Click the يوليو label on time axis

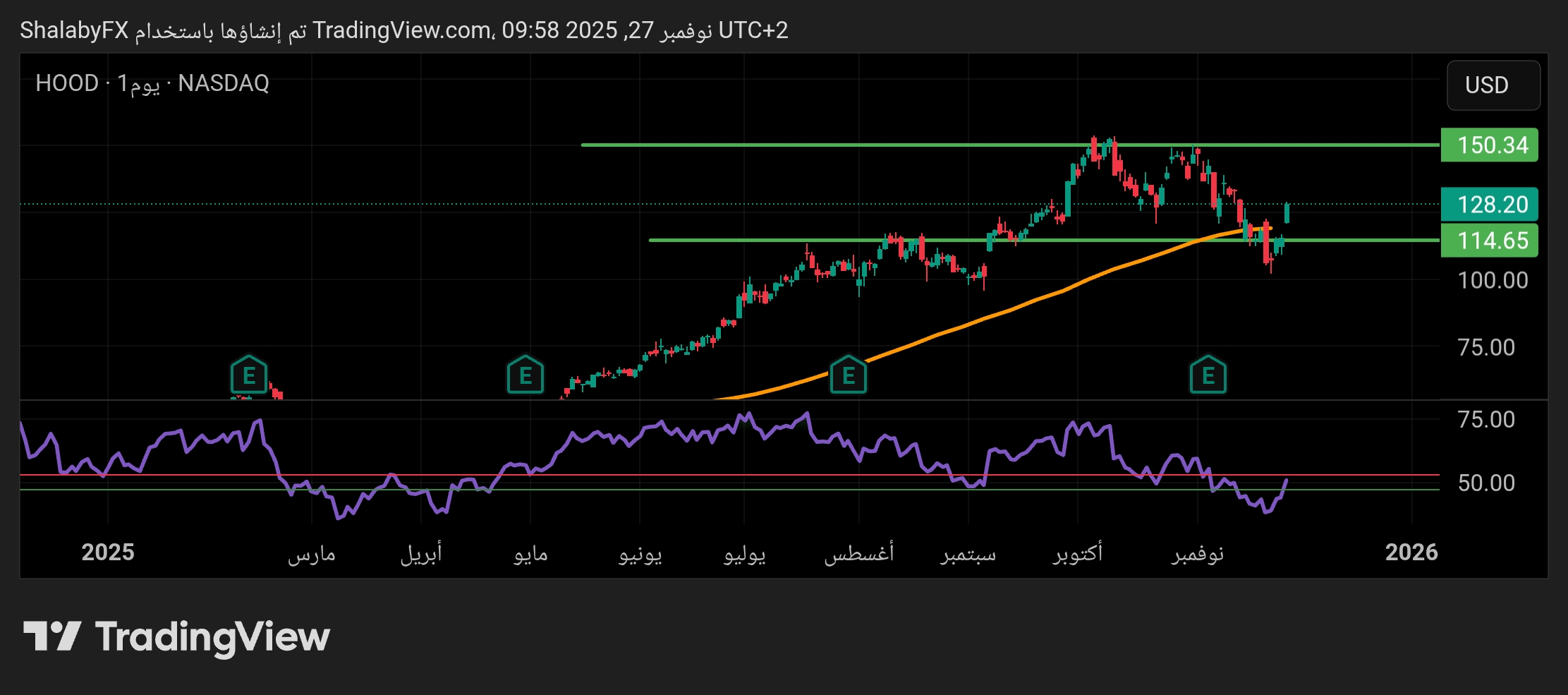click(744, 552)
